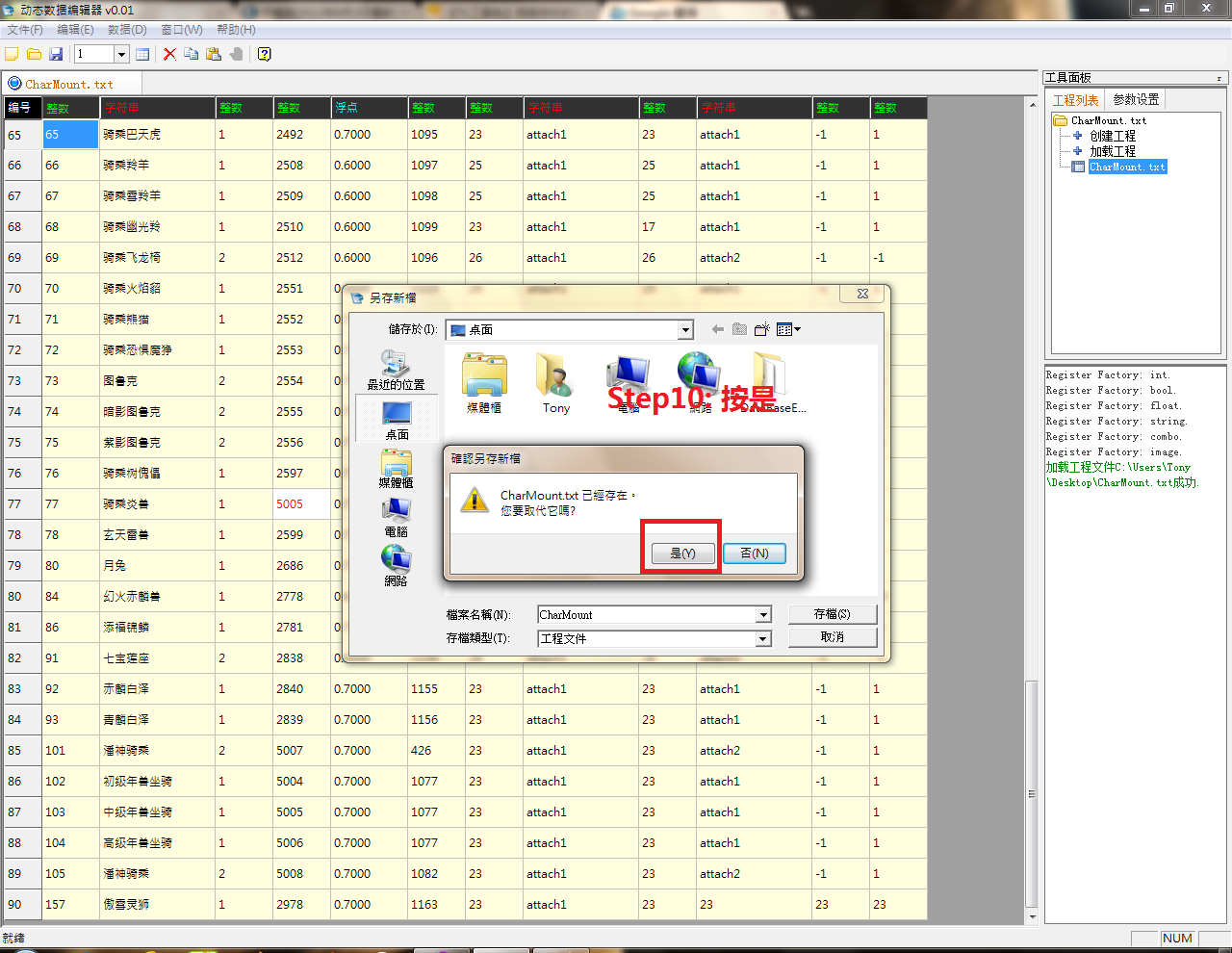The image size is (1232, 953).
Task: Select 最近的位置 in places sidebar
Action: click(396, 371)
